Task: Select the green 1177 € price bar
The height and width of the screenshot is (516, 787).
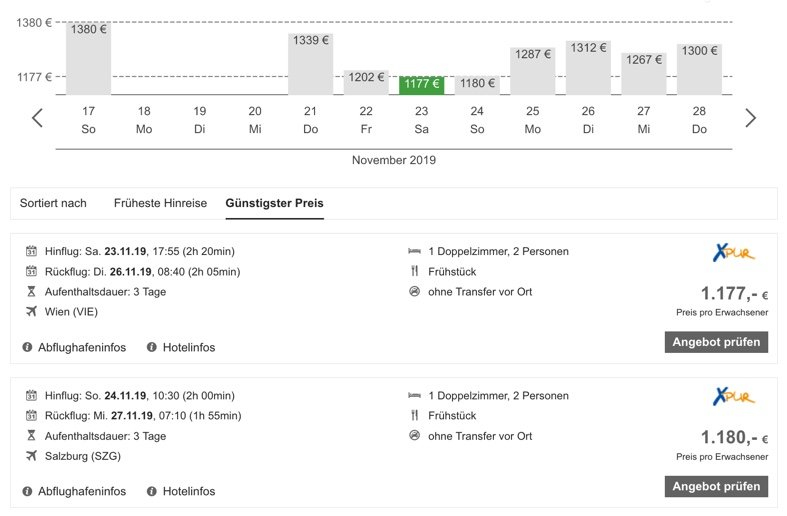Action: pos(422,85)
